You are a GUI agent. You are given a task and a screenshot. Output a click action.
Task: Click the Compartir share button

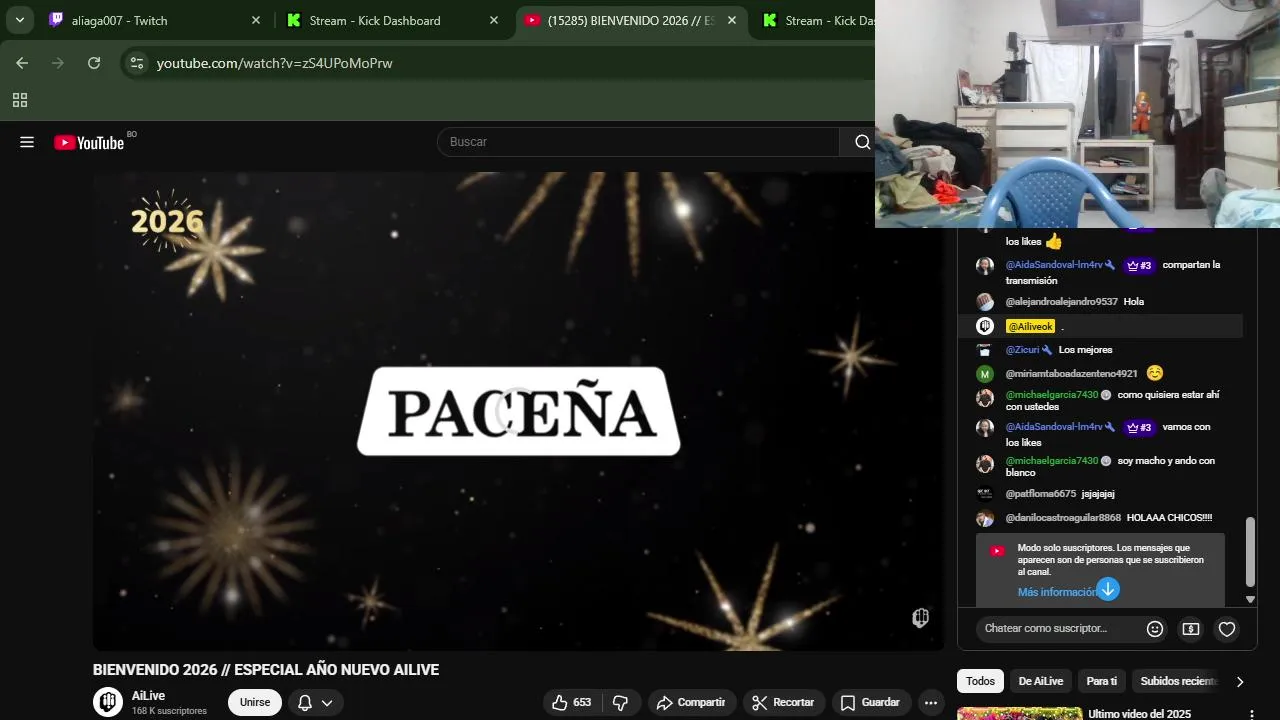pos(691,702)
